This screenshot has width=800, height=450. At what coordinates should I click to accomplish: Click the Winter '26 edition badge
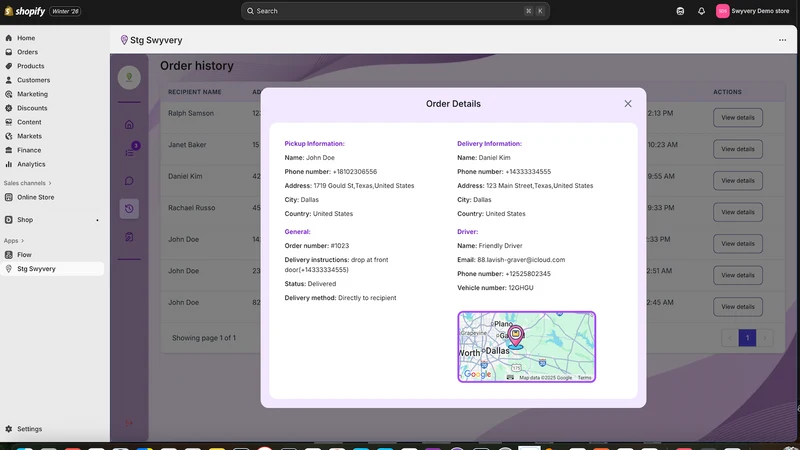65,11
